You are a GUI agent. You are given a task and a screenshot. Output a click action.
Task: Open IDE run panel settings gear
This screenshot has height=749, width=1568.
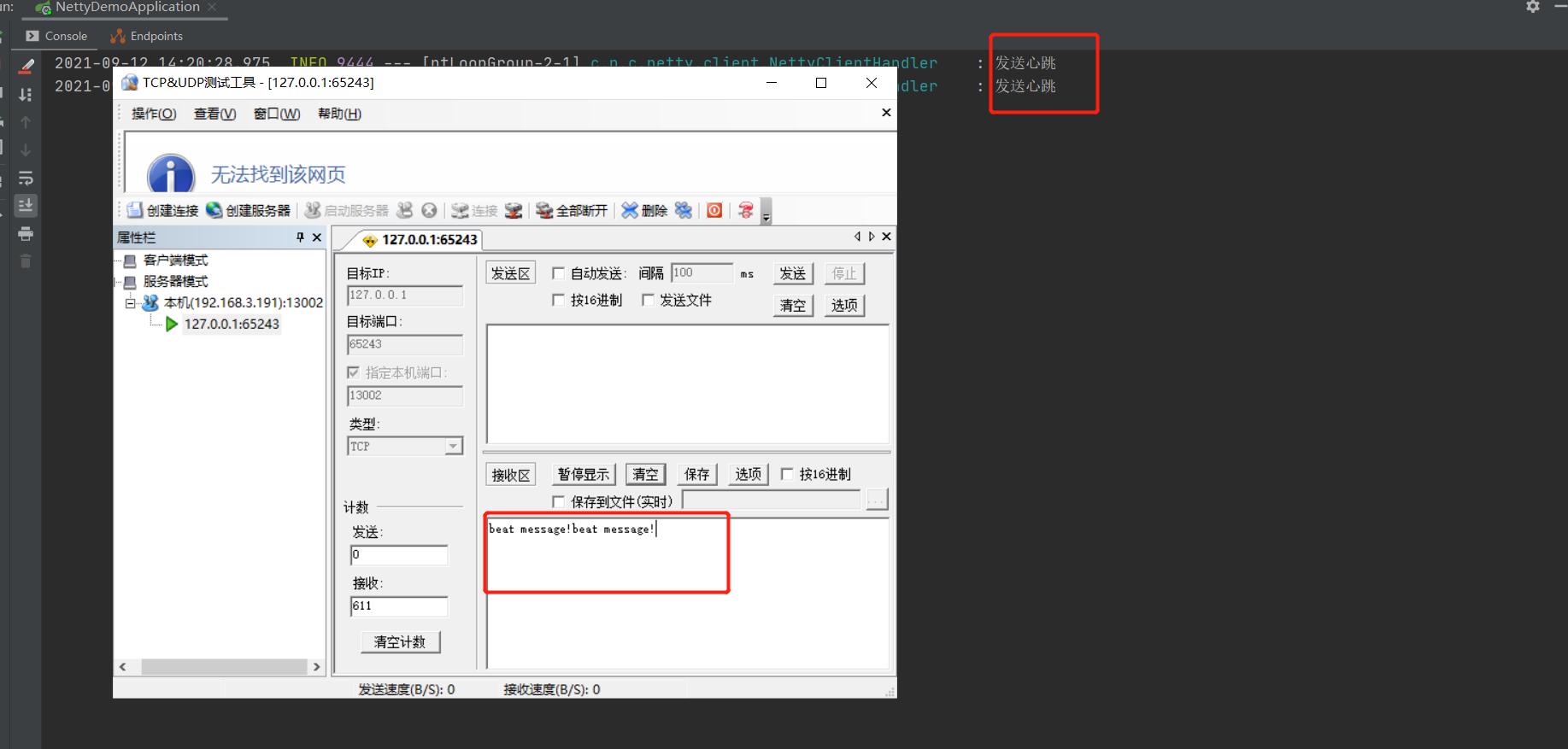(x=1532, y=7)
